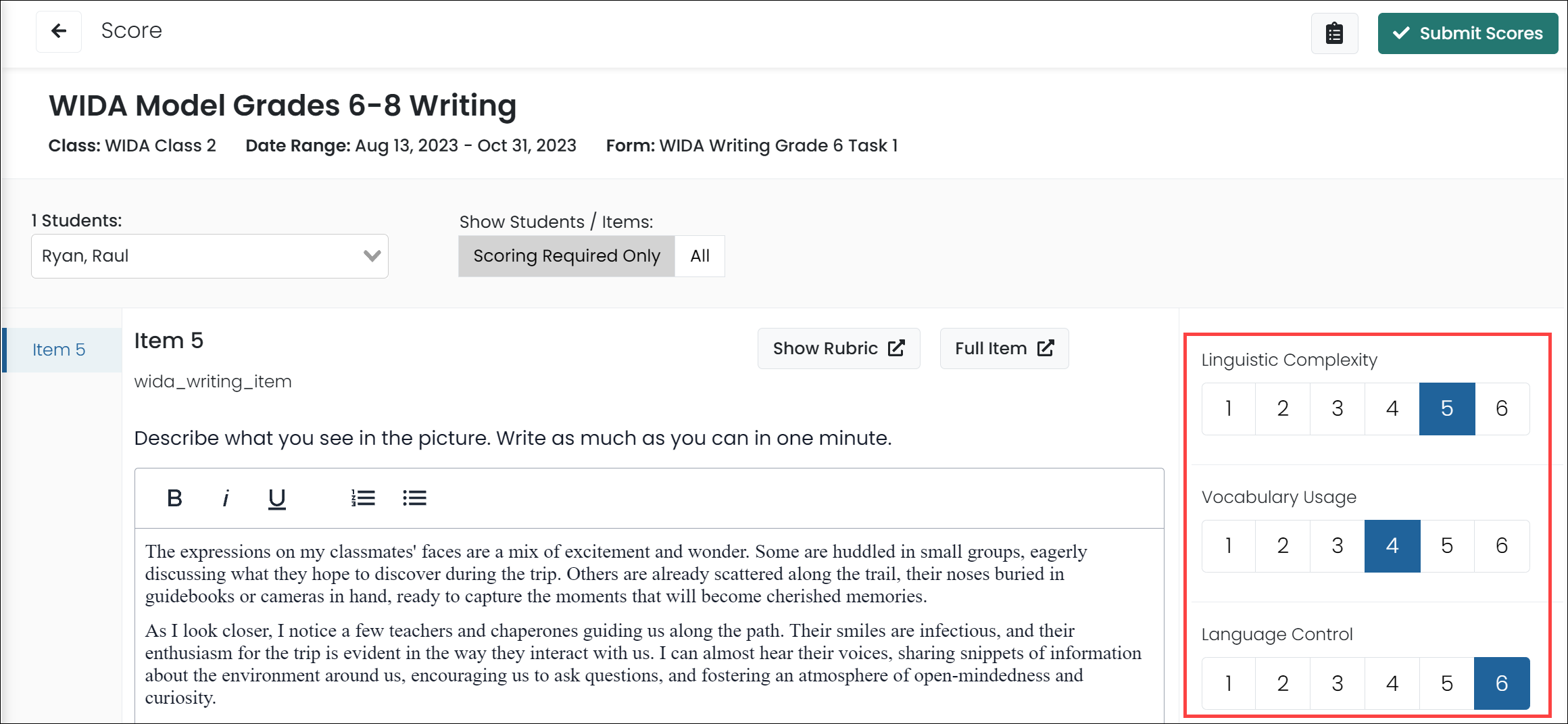Click the Class: WIDA Class 2 text

click(x=132, y=145)
